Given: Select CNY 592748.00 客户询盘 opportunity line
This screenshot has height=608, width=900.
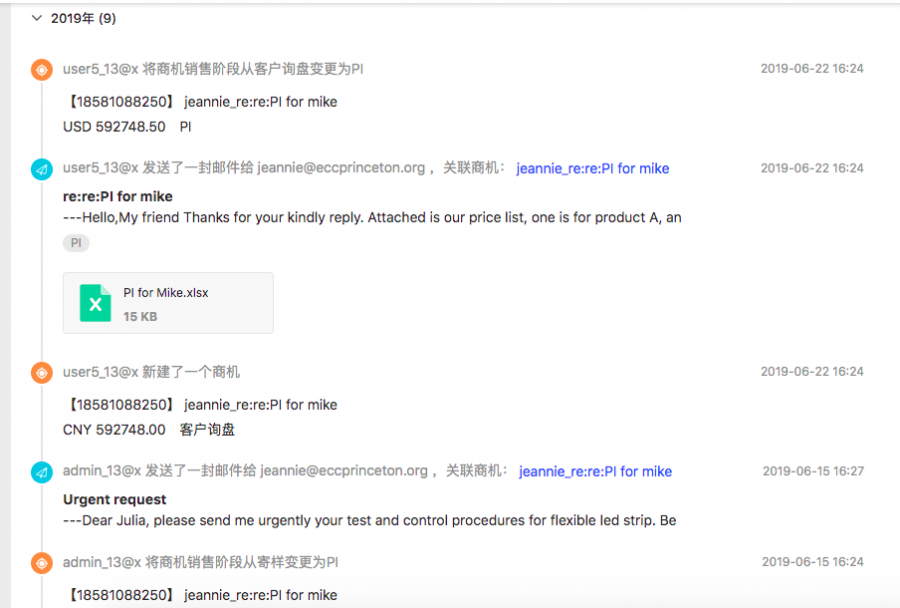Looking at the screenshot, I should coord(149,430).
